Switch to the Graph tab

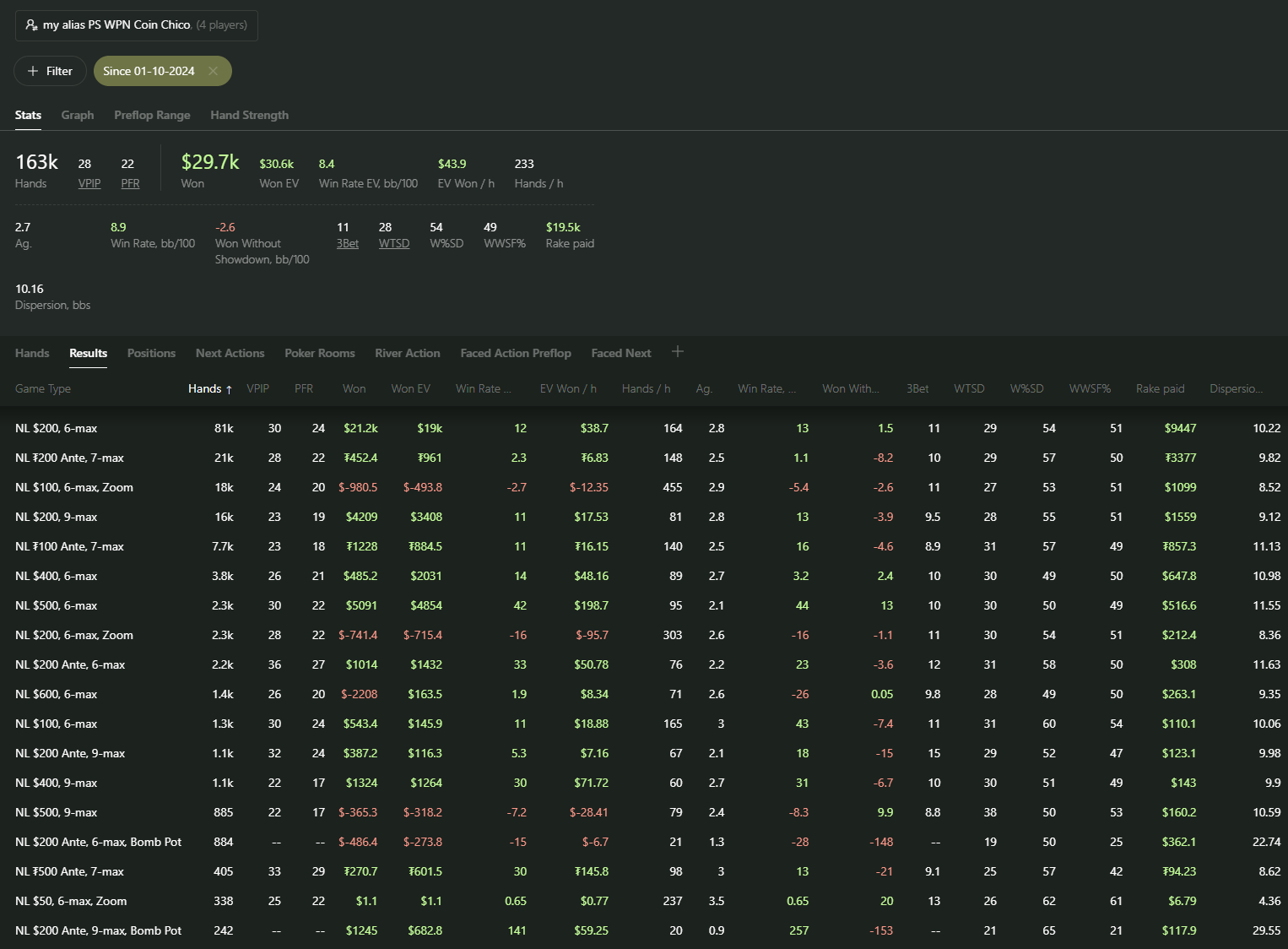click(78, 115)
